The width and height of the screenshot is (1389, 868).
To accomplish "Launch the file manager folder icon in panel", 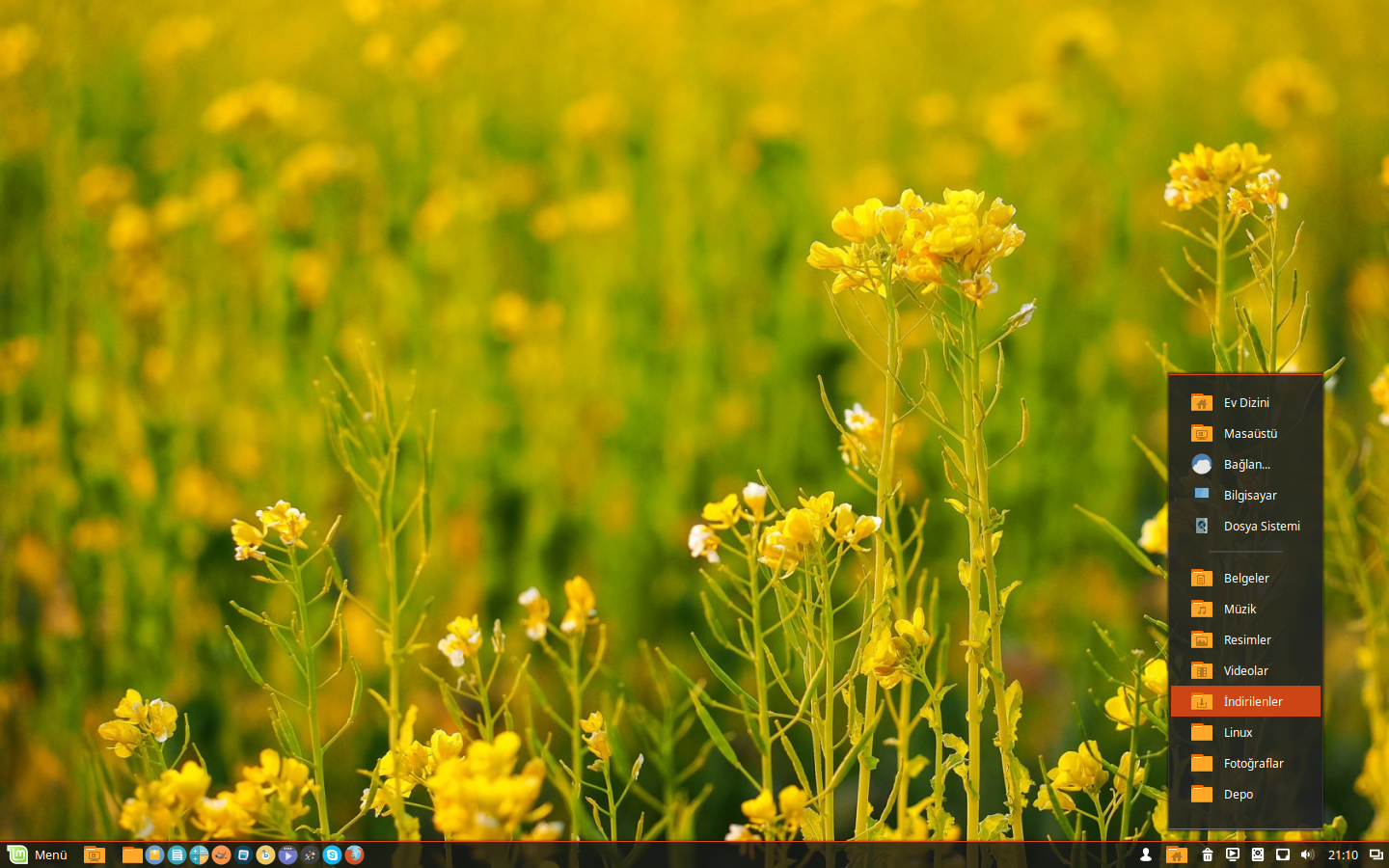I will (132, 854).
